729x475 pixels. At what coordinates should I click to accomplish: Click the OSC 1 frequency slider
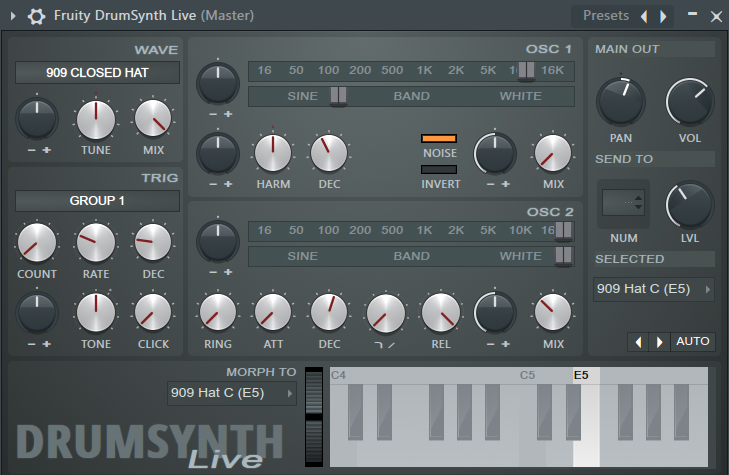[x=411, y=71]
